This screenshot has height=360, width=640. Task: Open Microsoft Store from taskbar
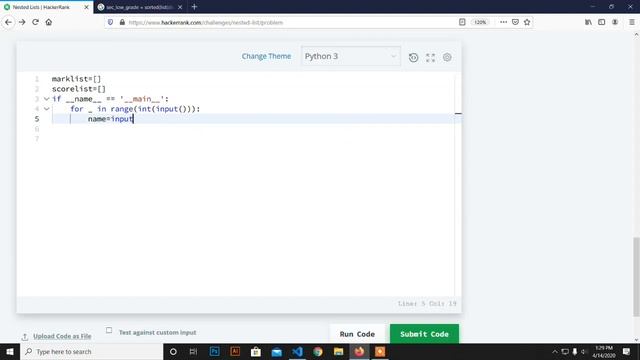256,351
